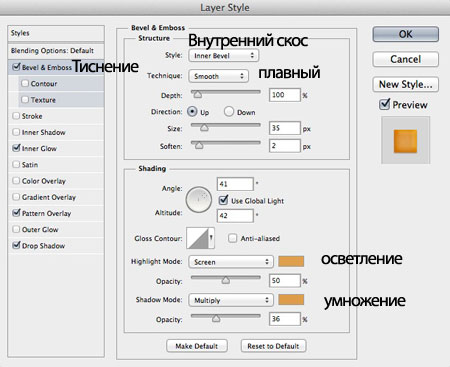Image resolution: width=450 pixels, height=367 pixels.
Task: Click the Angle field showing 41
Action: coord(235,184)
